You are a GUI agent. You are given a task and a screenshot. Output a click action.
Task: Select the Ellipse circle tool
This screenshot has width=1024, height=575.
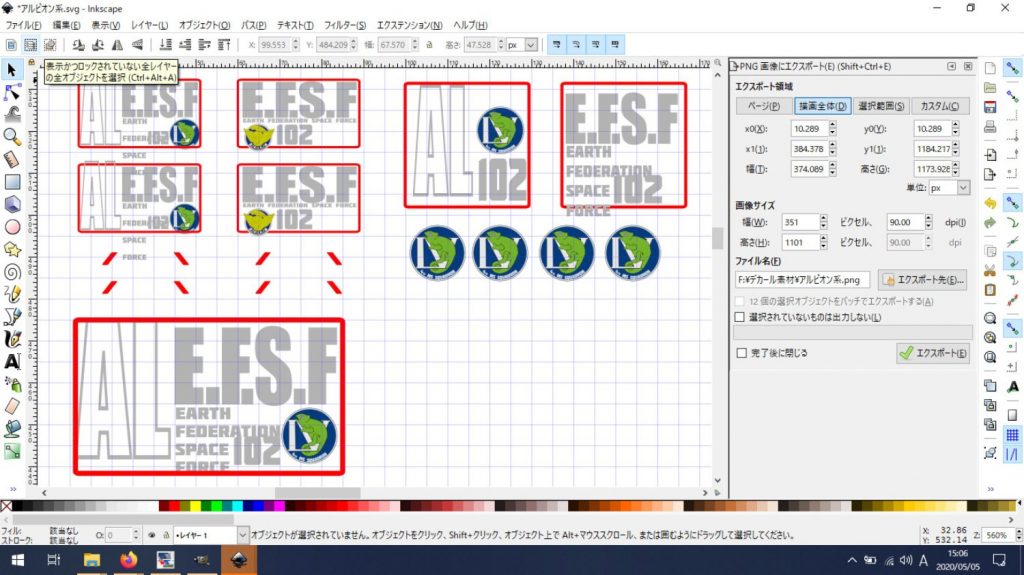[x=12, y=227]
